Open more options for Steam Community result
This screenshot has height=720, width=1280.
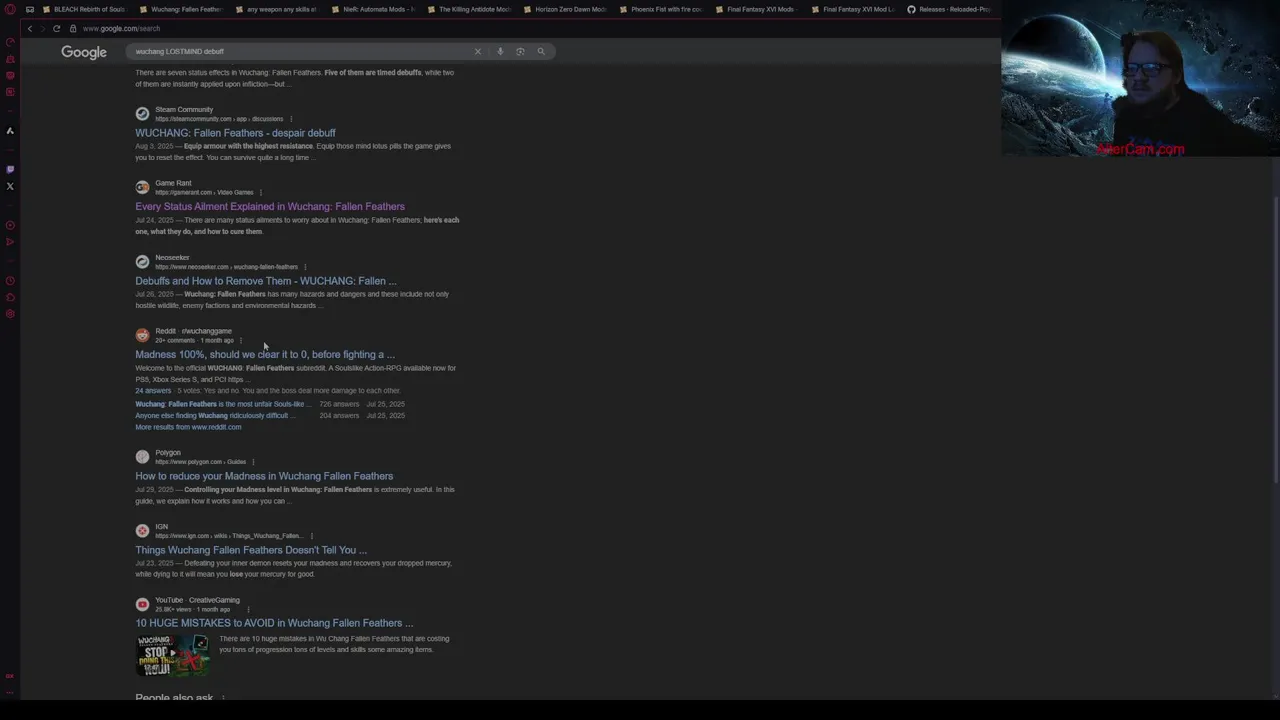[x=291, y=119]
